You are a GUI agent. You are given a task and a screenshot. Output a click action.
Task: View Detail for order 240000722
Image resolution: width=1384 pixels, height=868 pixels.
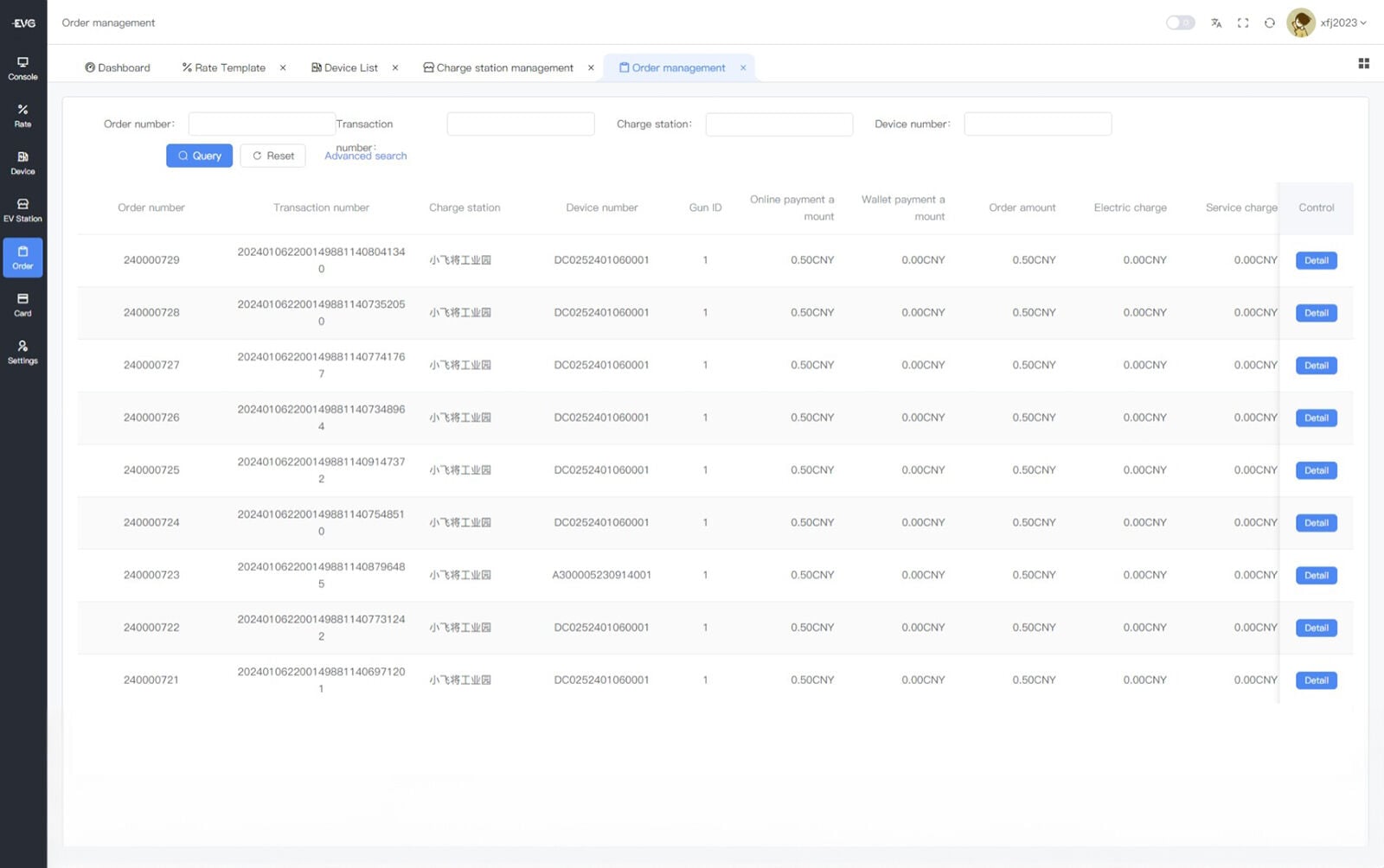pos(1316,628)
